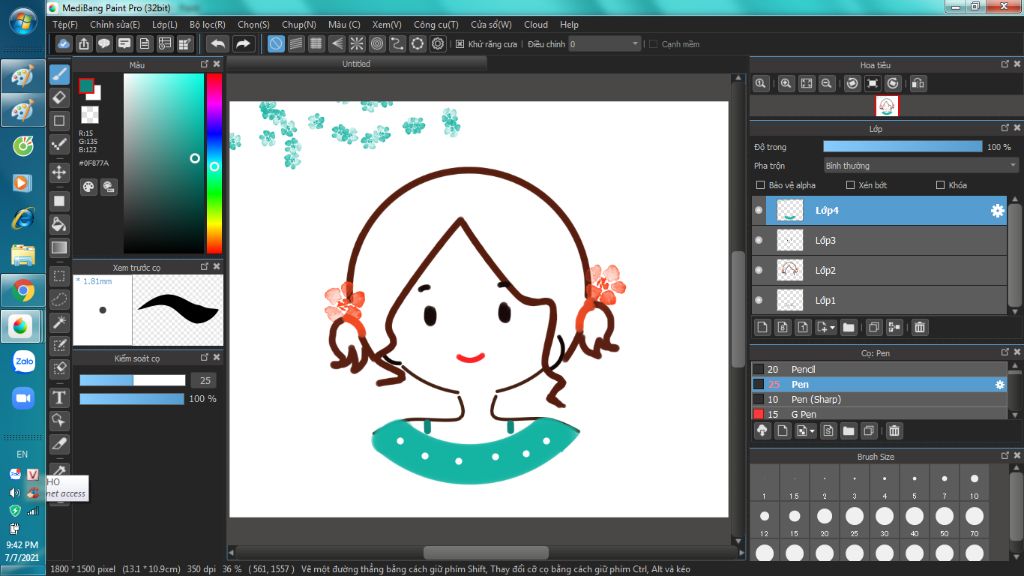This screenshot has width=1024, height=576.
Task: Select the Pen (Sharp) brush
Action: coord(815,399)
